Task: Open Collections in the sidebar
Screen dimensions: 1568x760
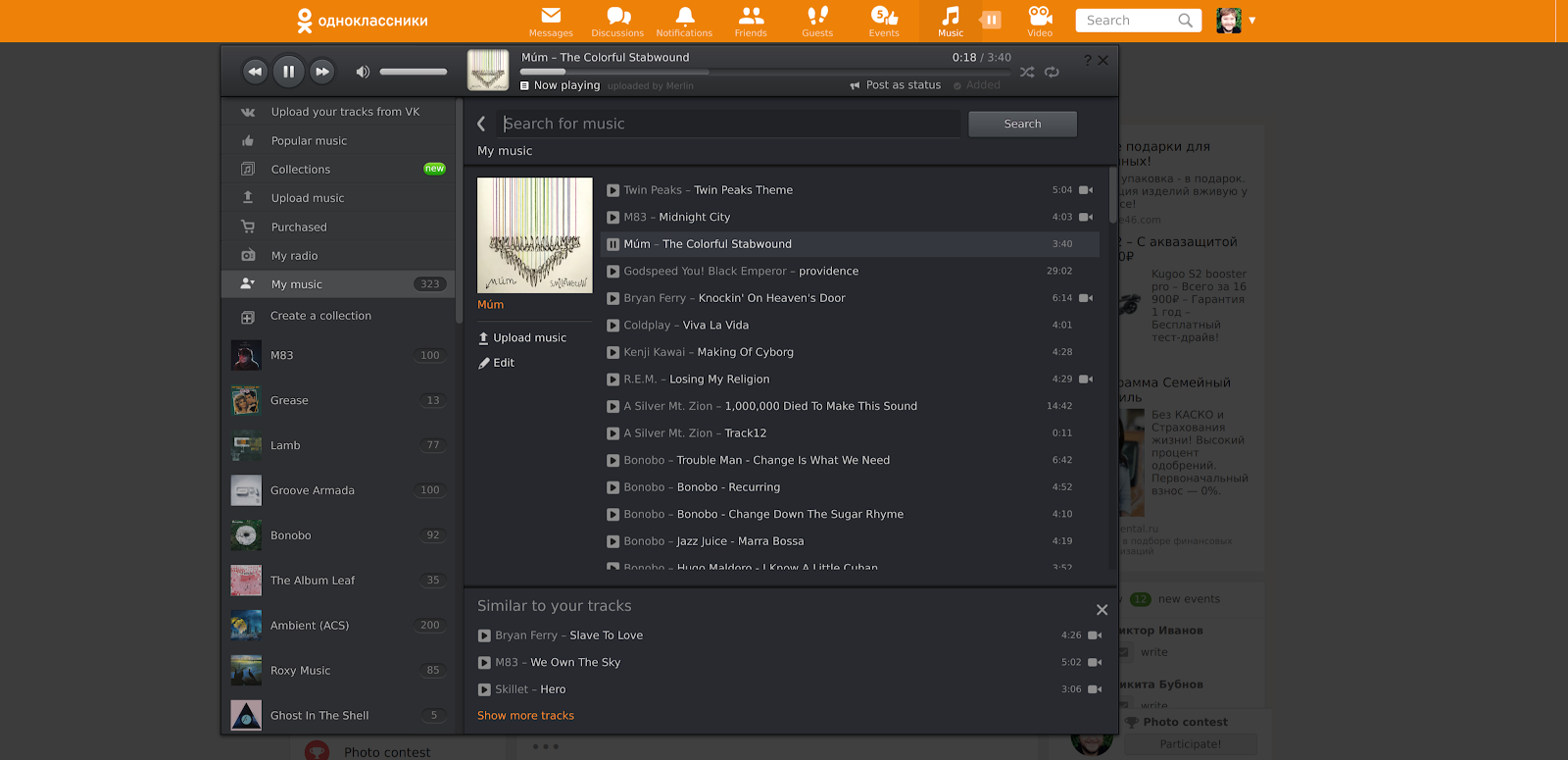Action: (339, 169)
